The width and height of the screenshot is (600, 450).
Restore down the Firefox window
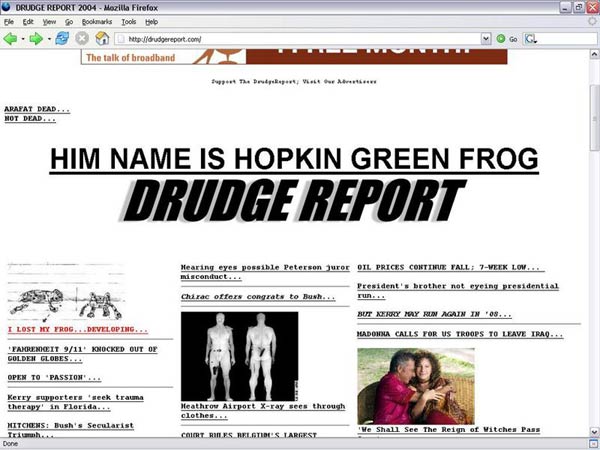point(579,7)
